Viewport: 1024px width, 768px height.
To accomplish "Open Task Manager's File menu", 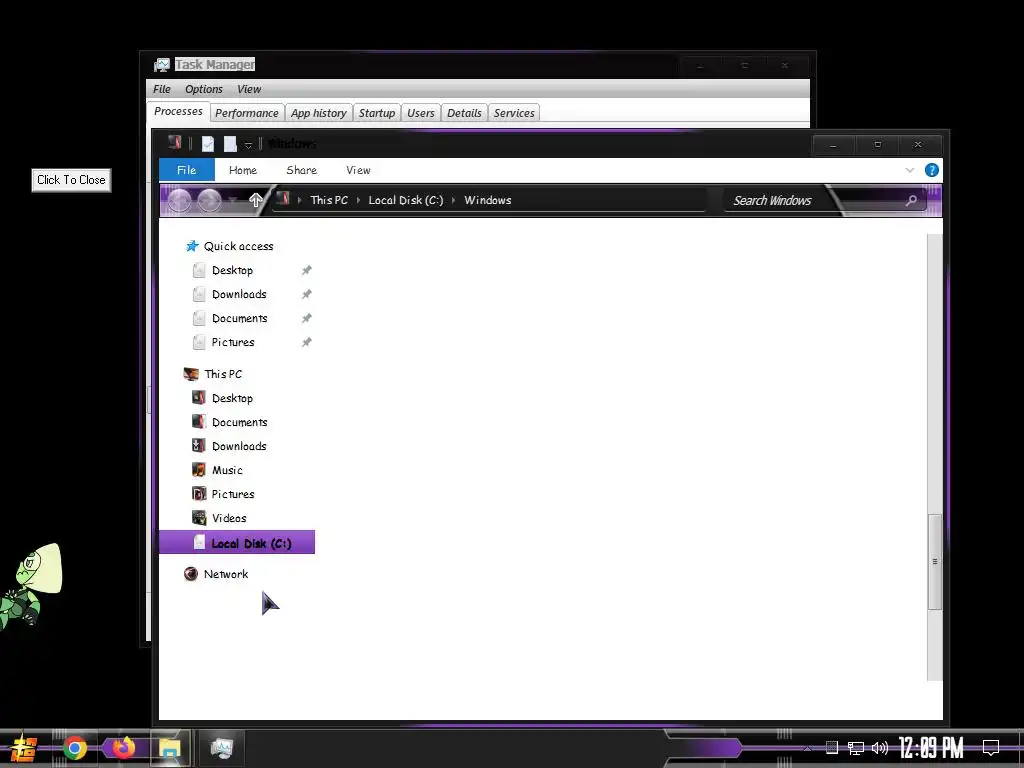I will point(162,89).
